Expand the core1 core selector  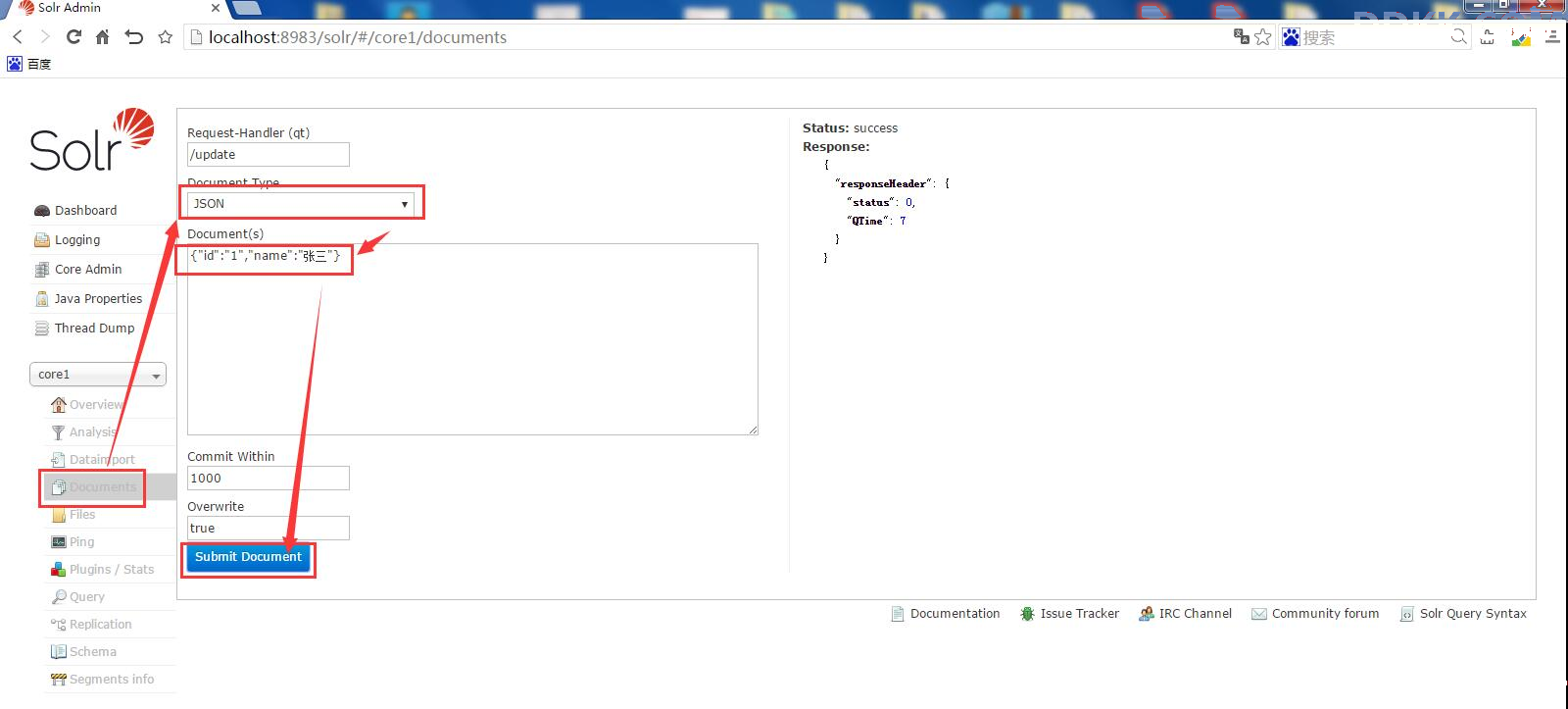click(x=98, y=375)
